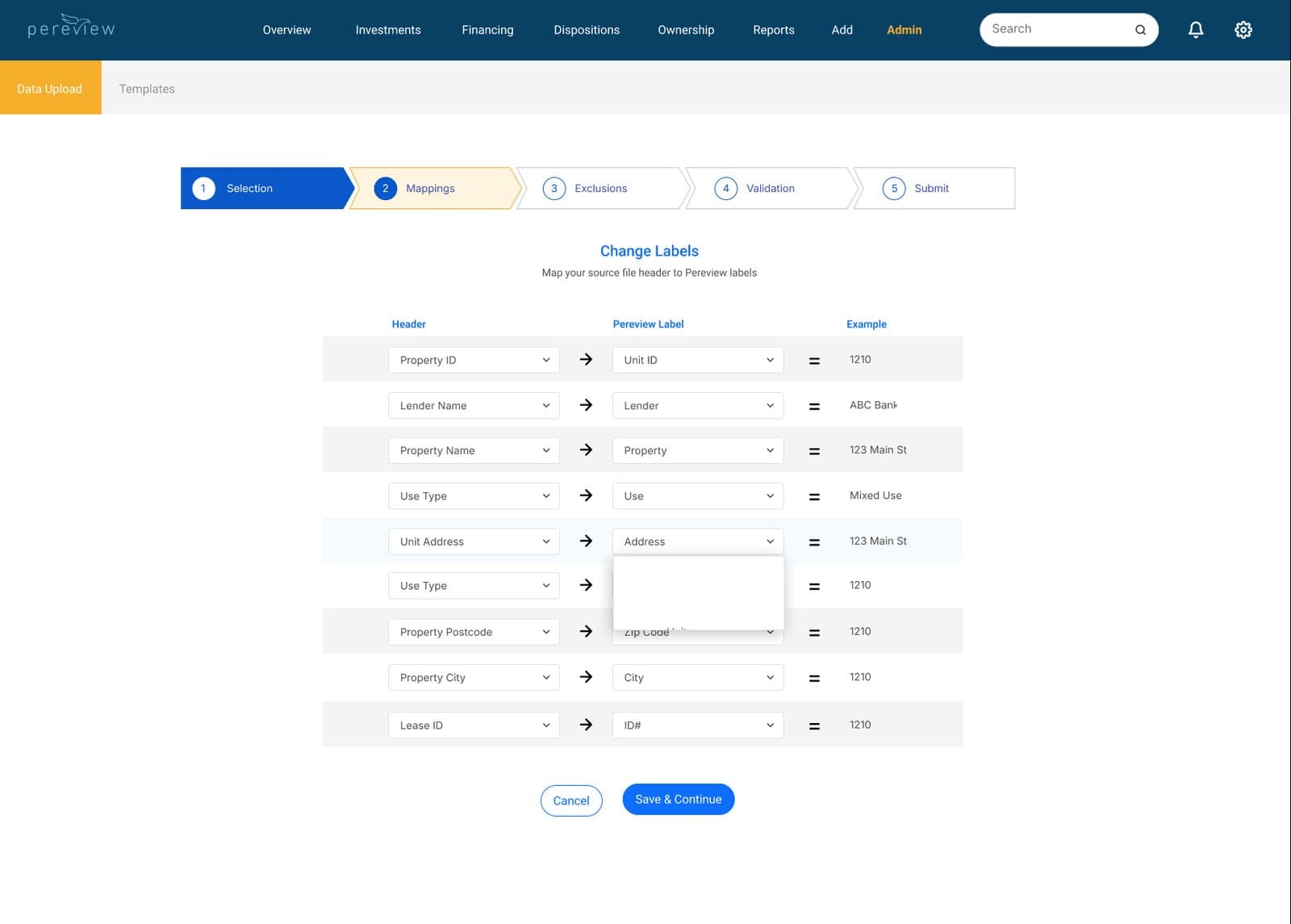Image resolution: width=1291 pixels, height=924 pixels.
Task: Click the Pereview Label column heading
Action: 648,324
